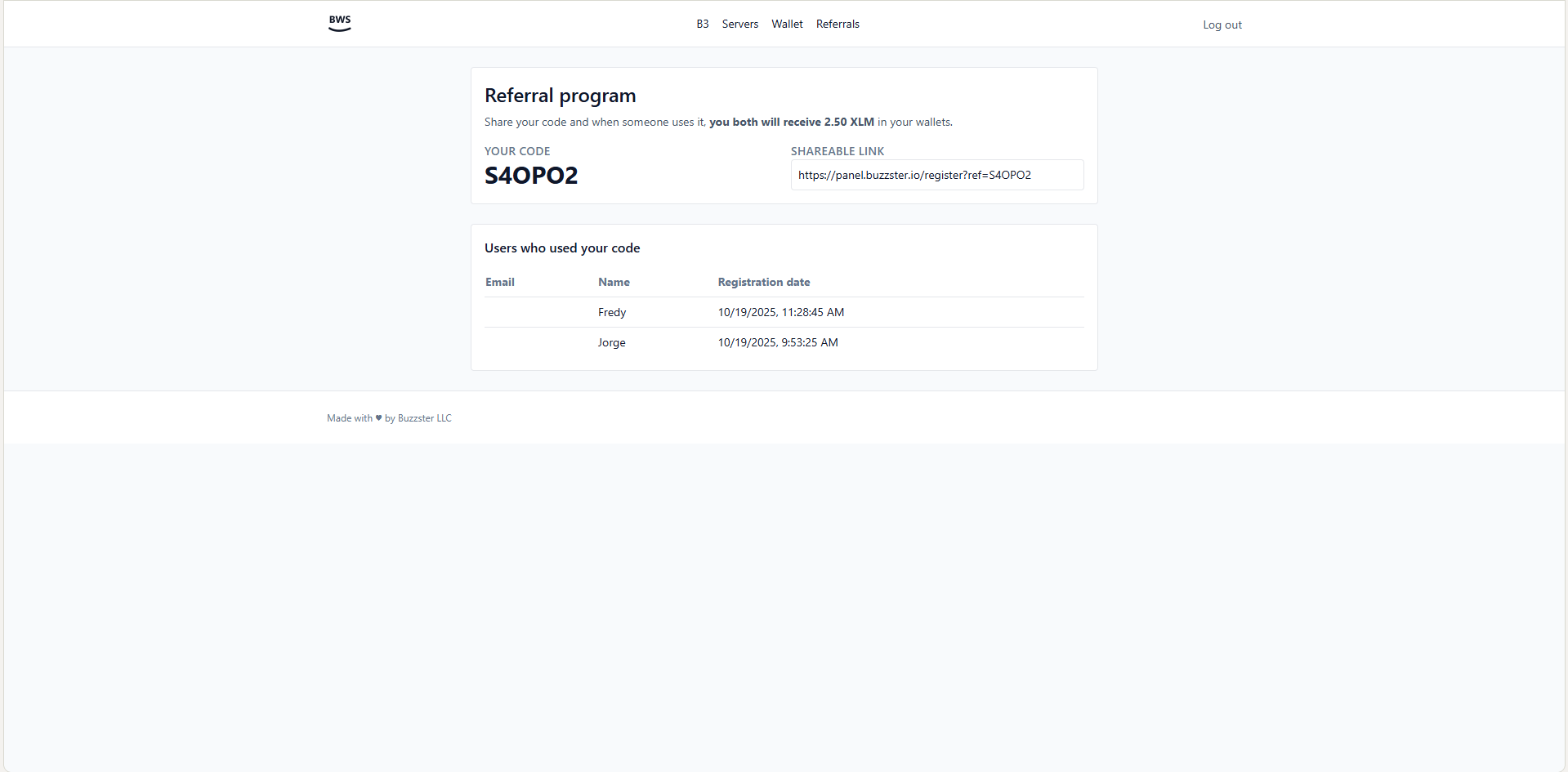
Task: Click your referral code S4OPO2
Action: pyautogui.click(x=530, y=175)
